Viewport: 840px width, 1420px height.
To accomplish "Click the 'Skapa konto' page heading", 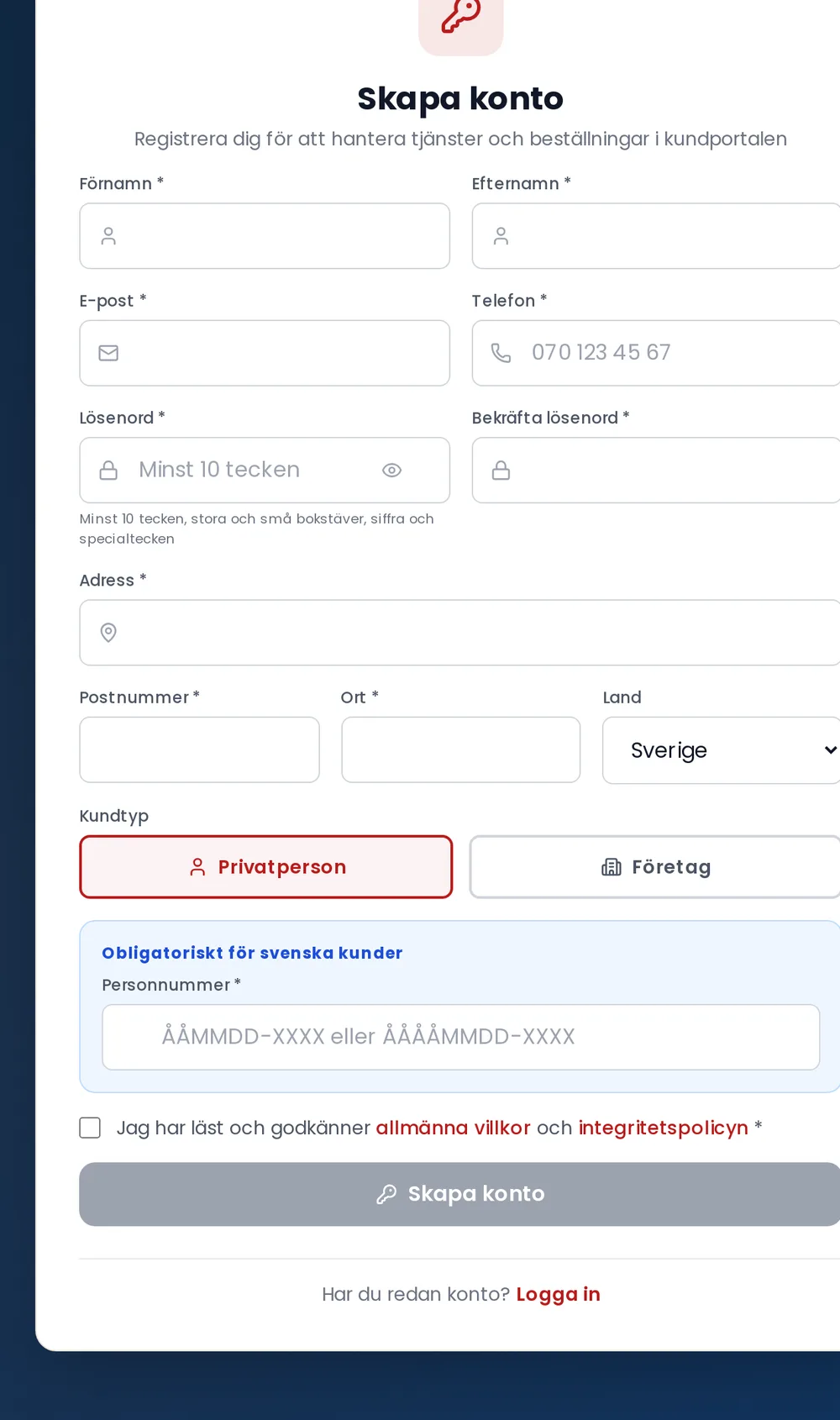I will tap(460, 98).
